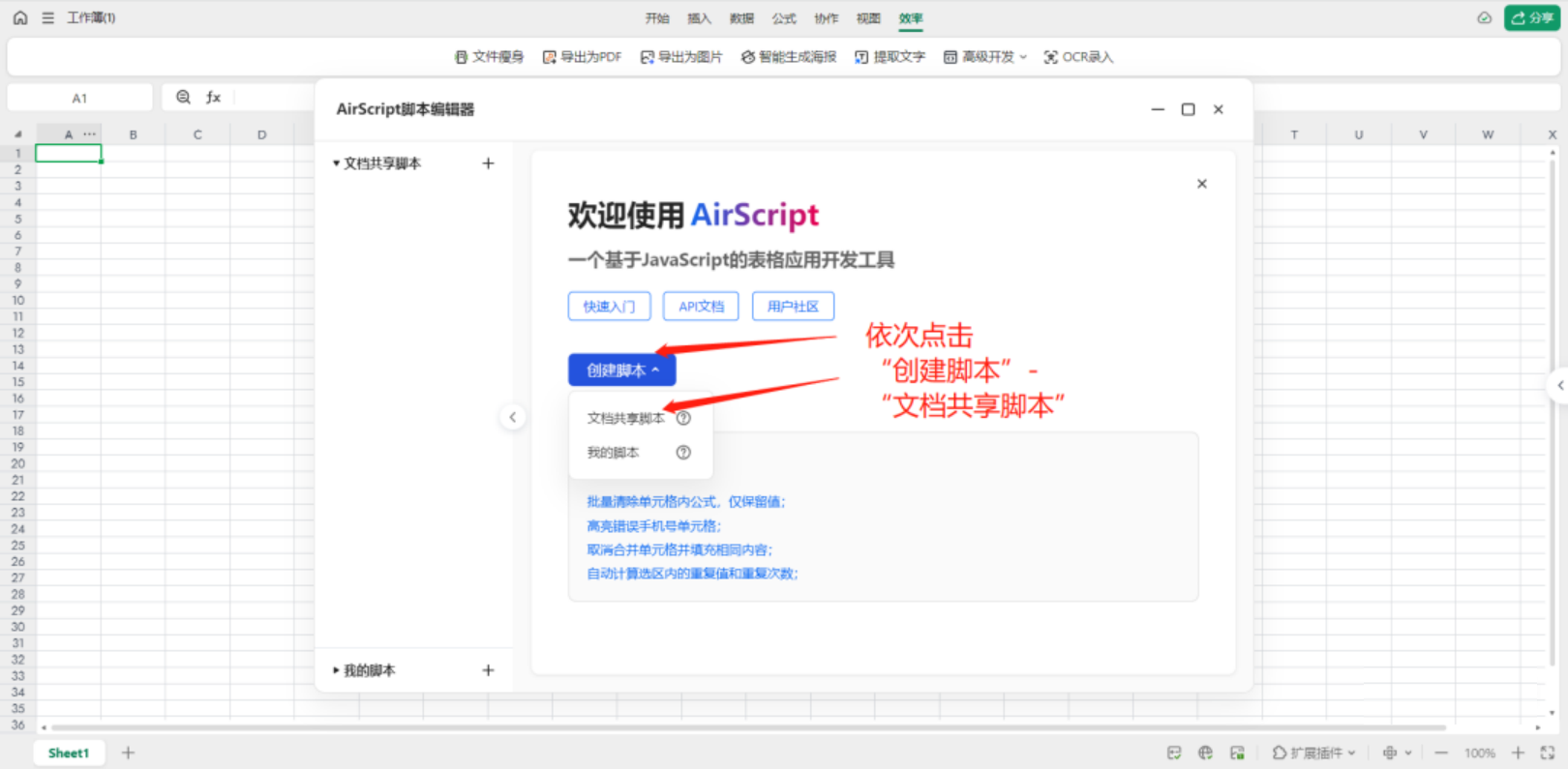Open the 快速入门 quick start button
This screenshot has height=769, width=1568.
pos(609,307)
